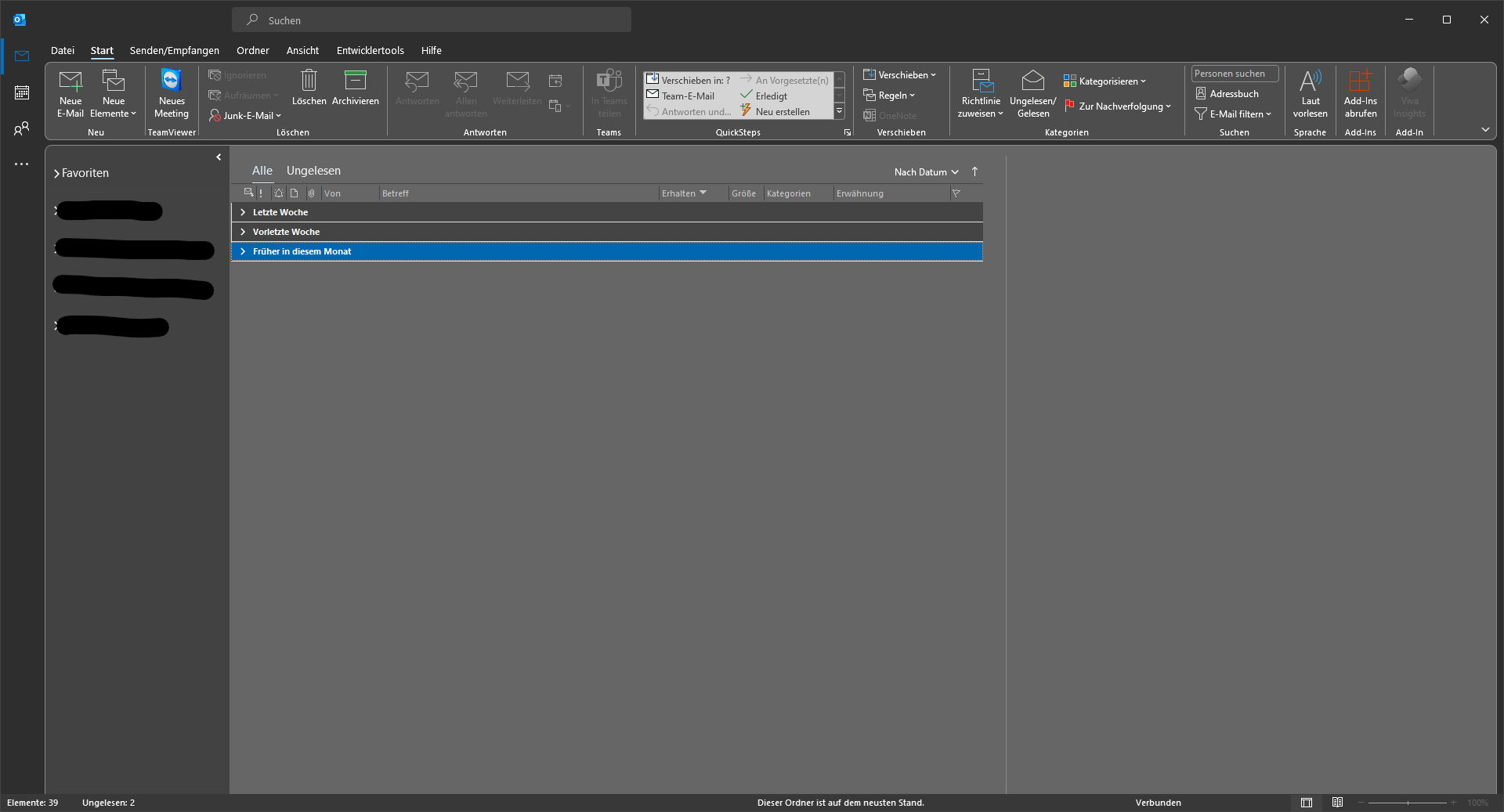Open Calendar from the left sidebar
Viewport: 1504px width, 812px height.
click(22, 92)
